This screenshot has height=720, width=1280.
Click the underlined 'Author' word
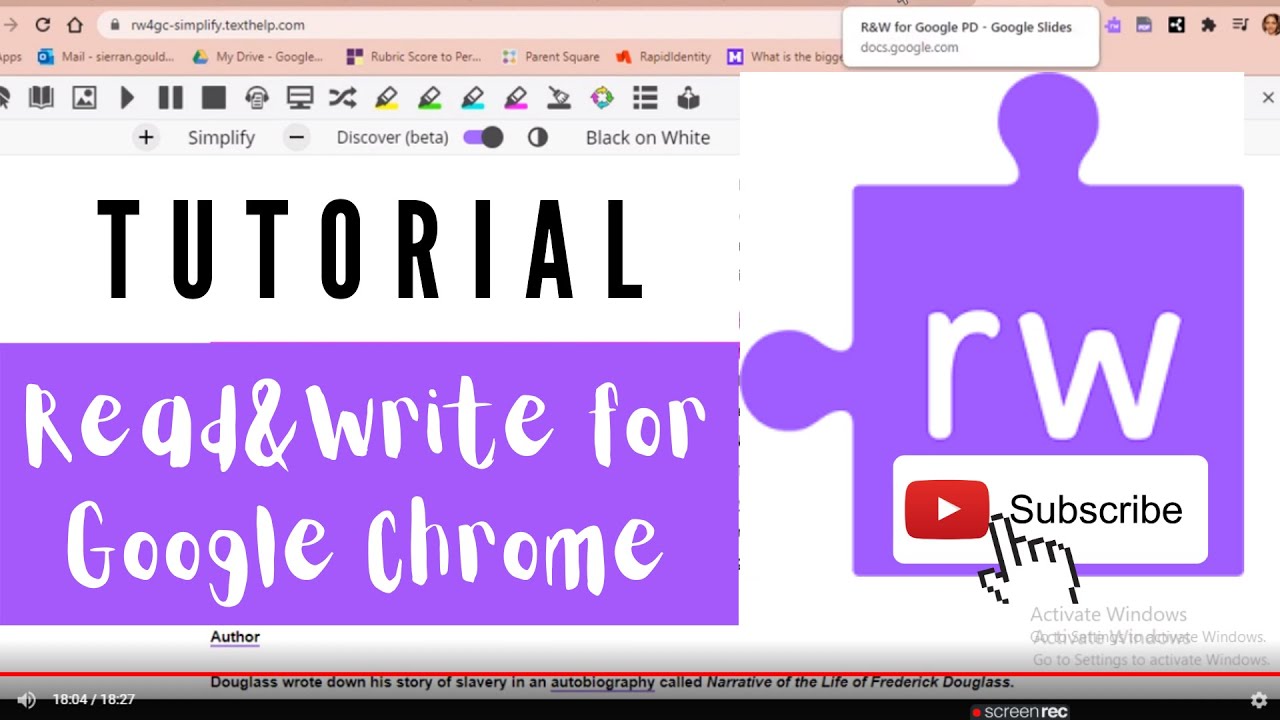[x=235, y=637]
